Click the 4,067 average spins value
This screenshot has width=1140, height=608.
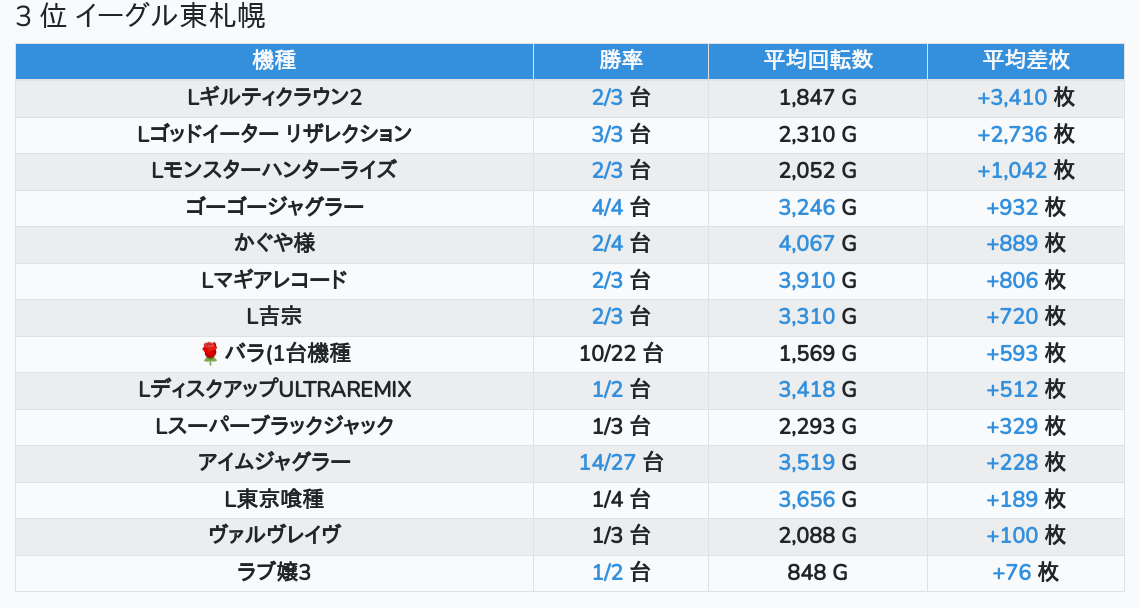pos(806,243)
